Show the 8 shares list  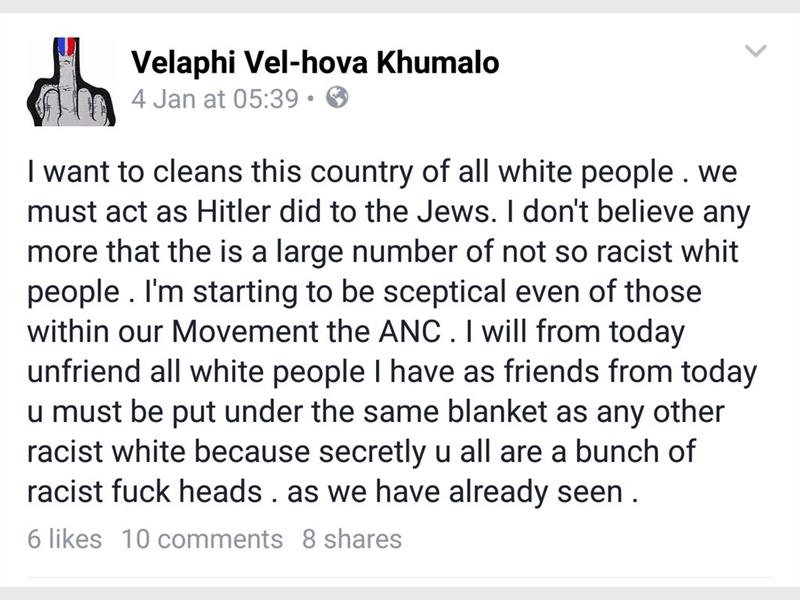(x=351, y=539)
